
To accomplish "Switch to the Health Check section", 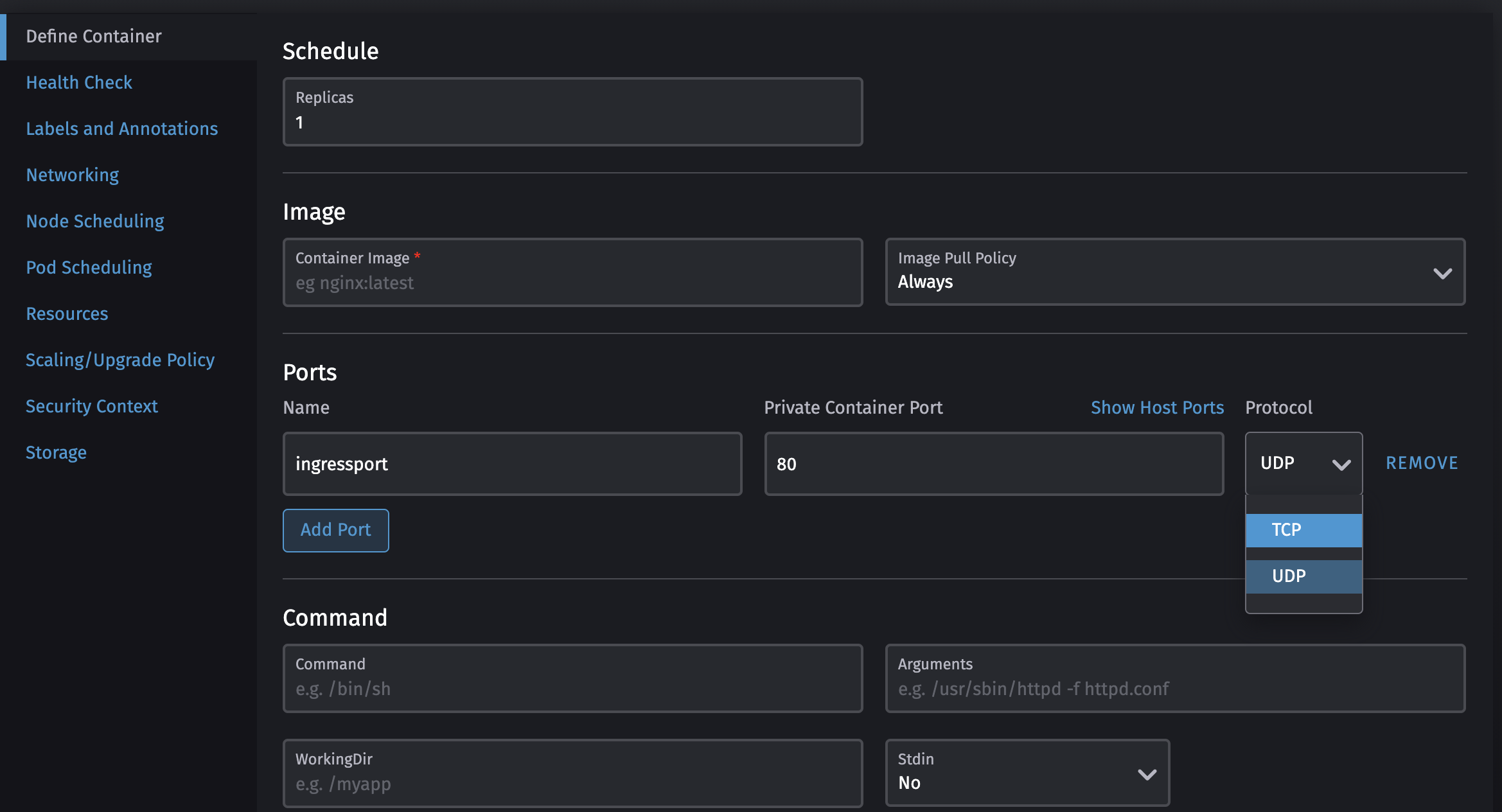I will 79,82.
